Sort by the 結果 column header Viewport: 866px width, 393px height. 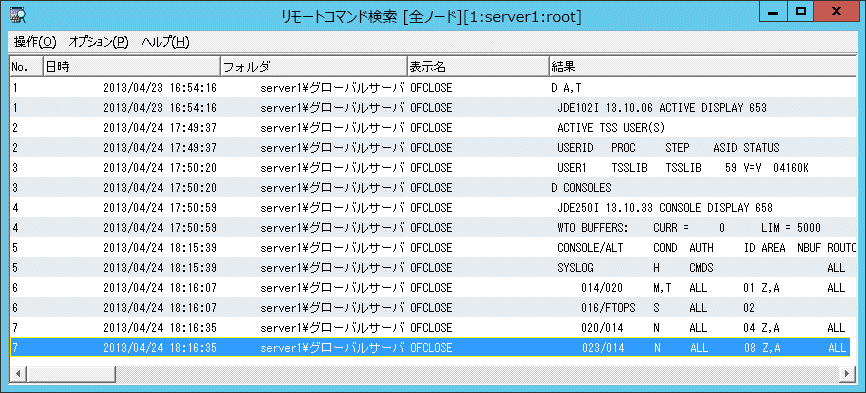click(x=702, y=67)
